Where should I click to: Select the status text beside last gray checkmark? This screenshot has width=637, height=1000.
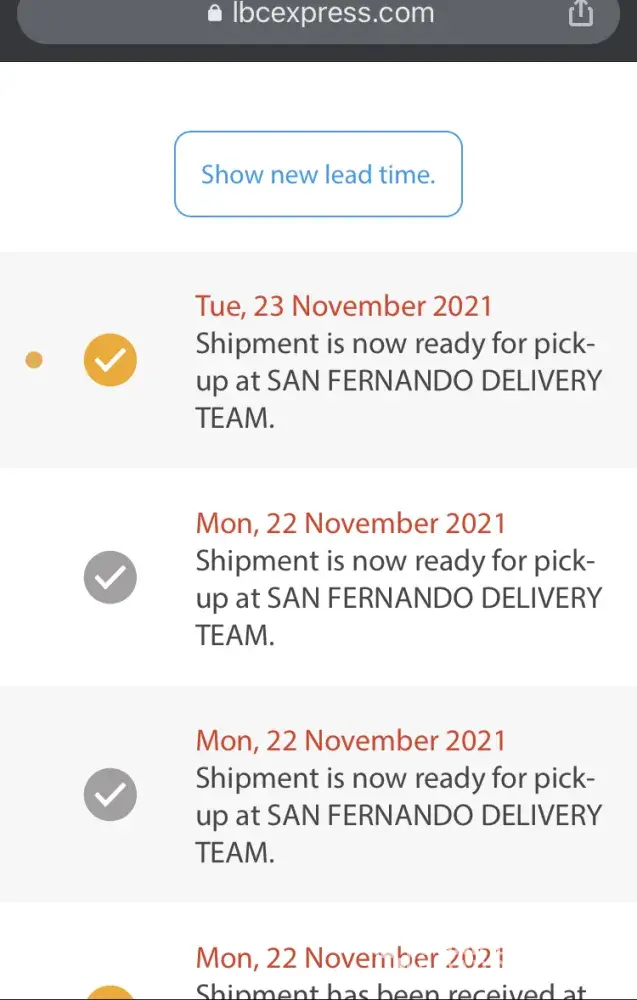(x=398, y=816)
